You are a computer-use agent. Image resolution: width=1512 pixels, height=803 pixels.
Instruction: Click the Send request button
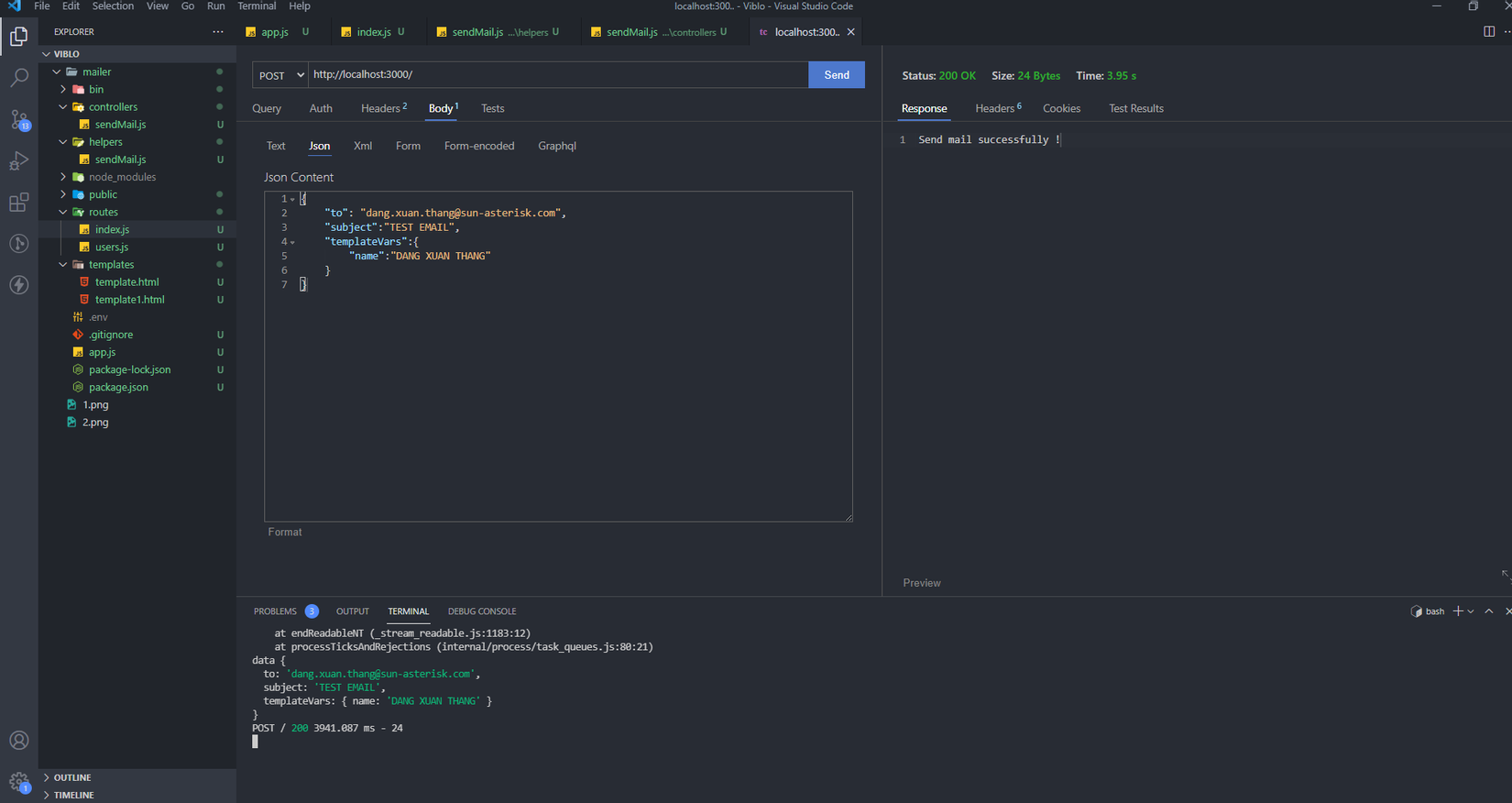tap(836, 75)
